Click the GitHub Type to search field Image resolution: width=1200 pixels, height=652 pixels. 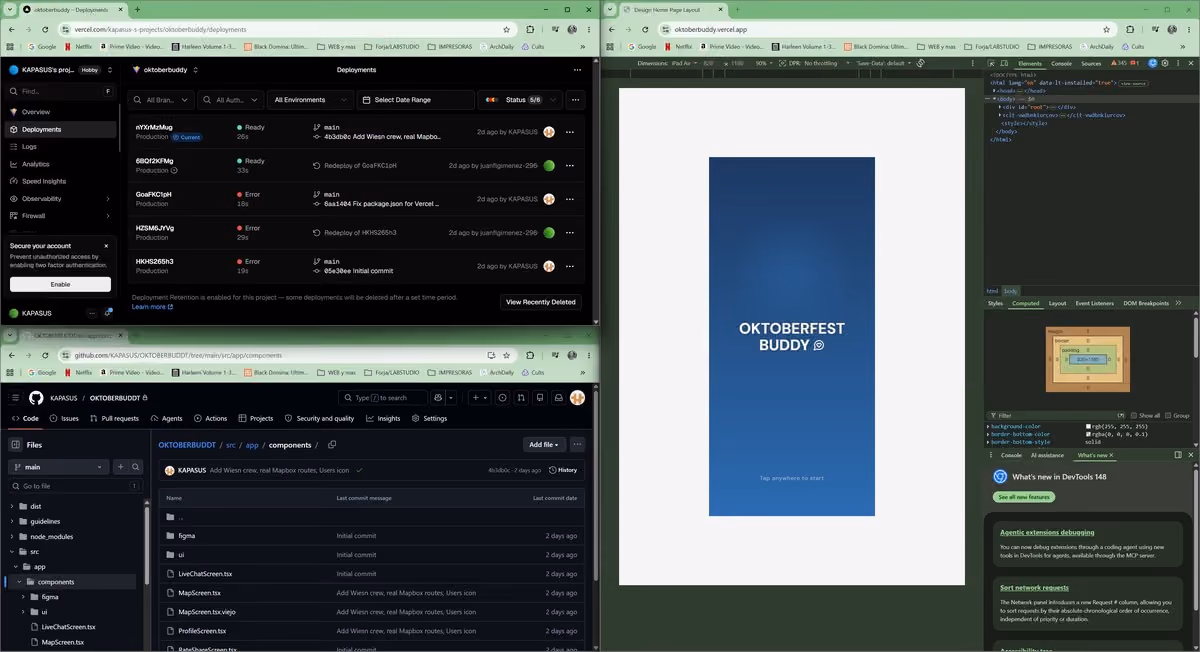[x=381, y=397]
